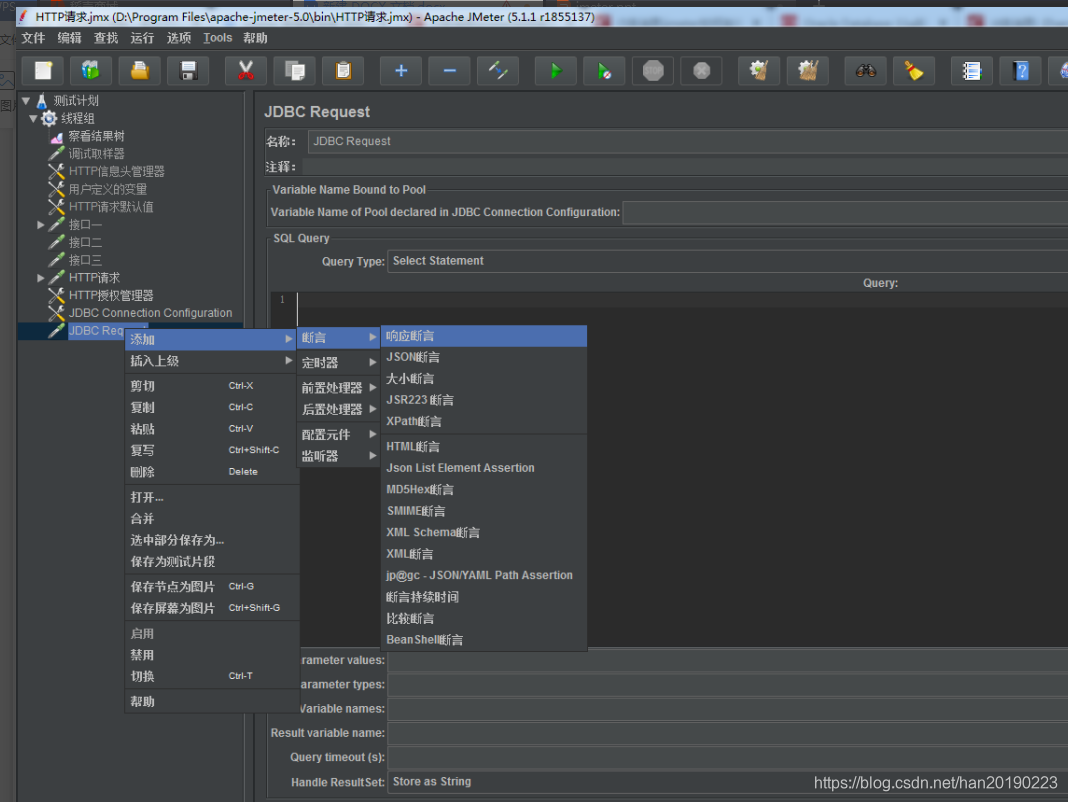The image size is (1068, 802).
Task: Open the Tools menu
Action: pyautogui.click(x=217, y=38)
